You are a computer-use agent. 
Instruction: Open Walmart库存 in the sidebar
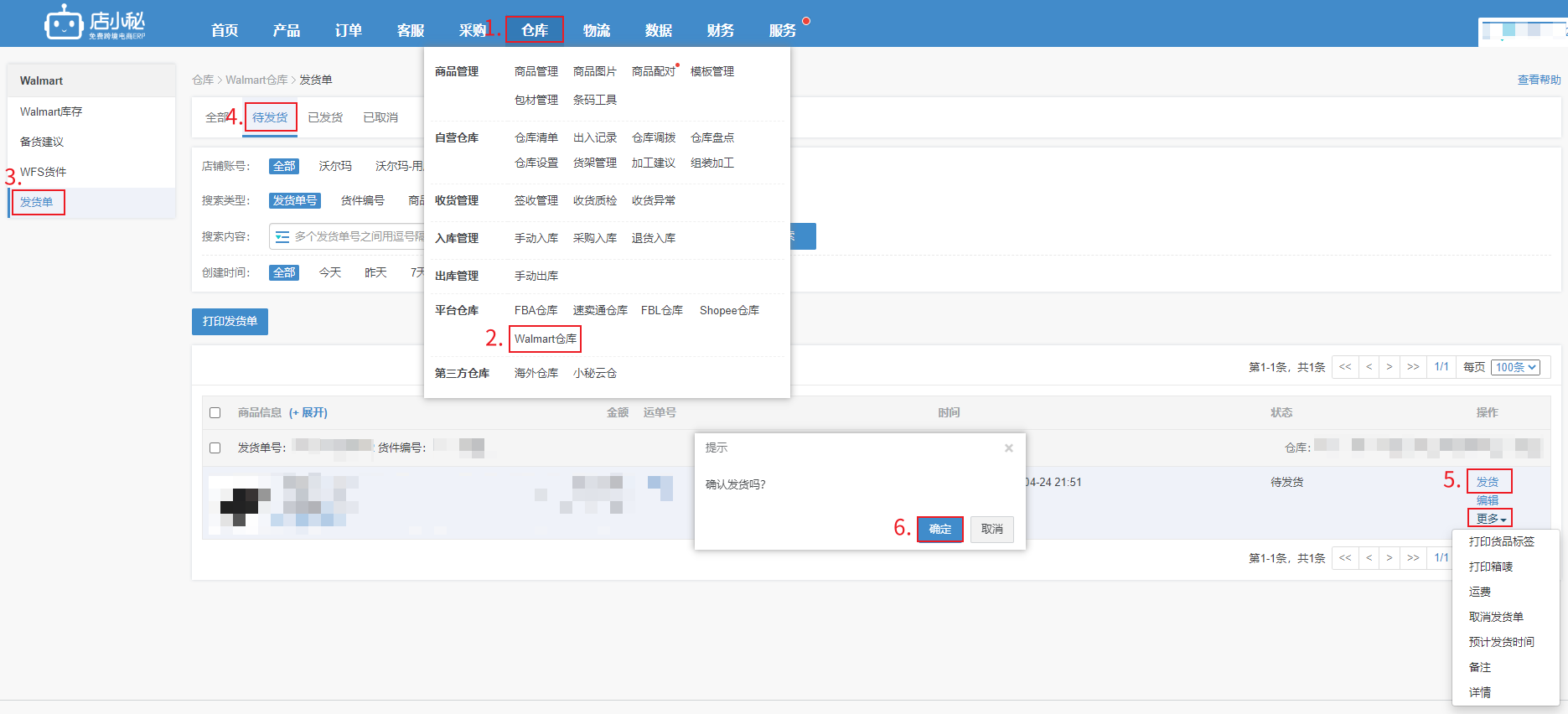pyautogui.click(x=51, y=112)
